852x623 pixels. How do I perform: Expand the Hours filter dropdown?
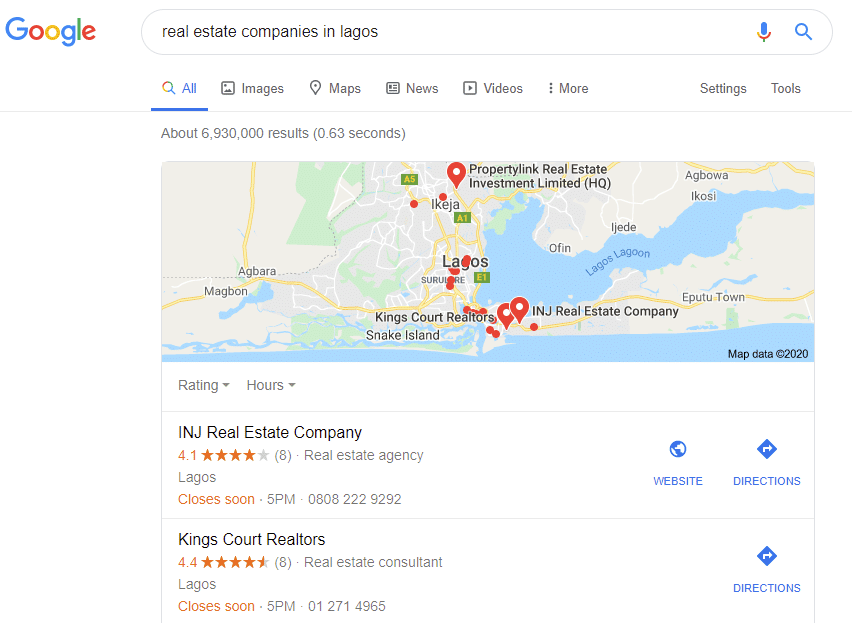(x=271, y=385)
